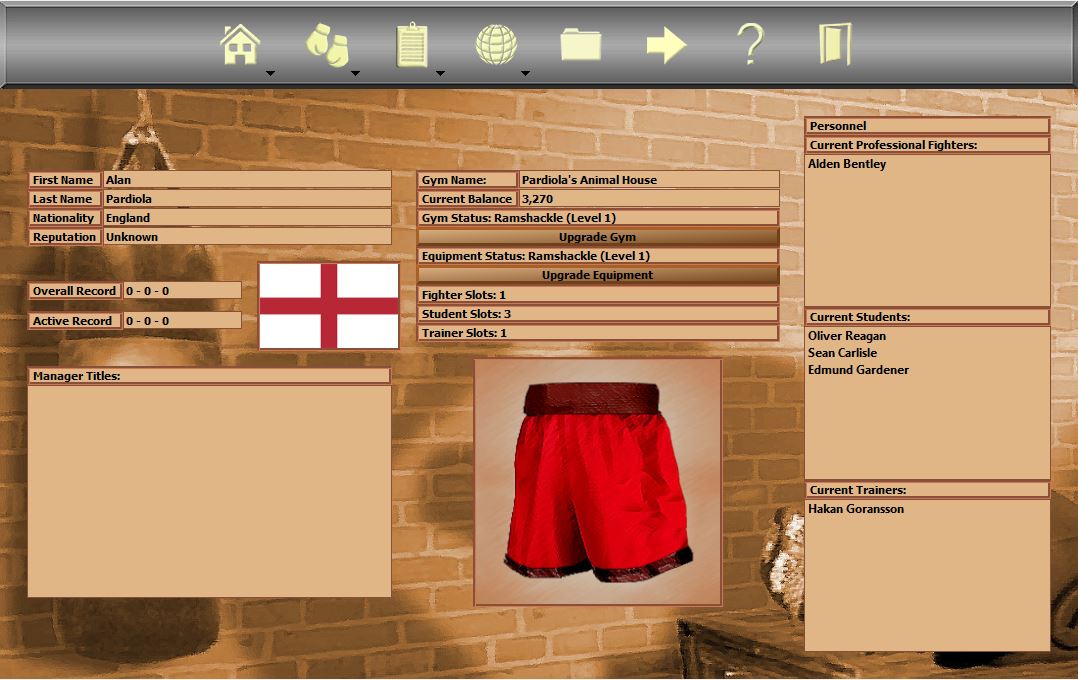Image resolution: width=1078 pixels, height=680 pixels.
Task: Click Trainer Slots: 1 row
Action: pos(597,333)
